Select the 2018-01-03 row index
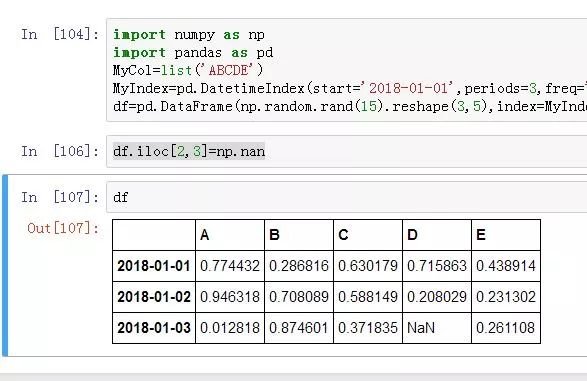This screenshot has height=381, width=587. tap(154, 328)
